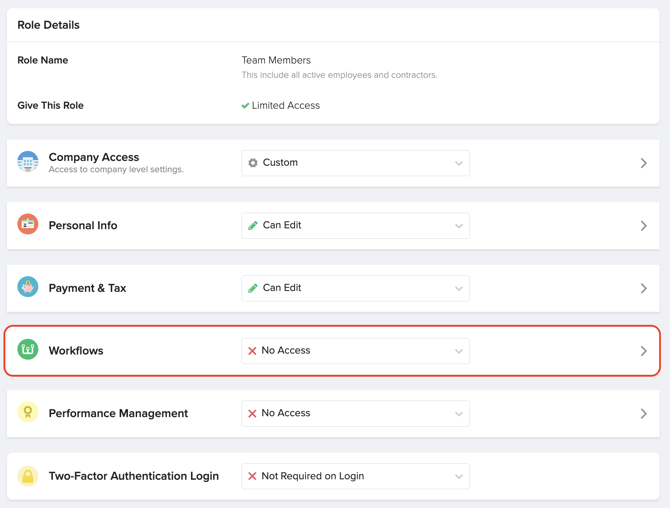Click the Payment & Tax piggy bank icon
Screen dimensions: 670x508
(28, 287)
